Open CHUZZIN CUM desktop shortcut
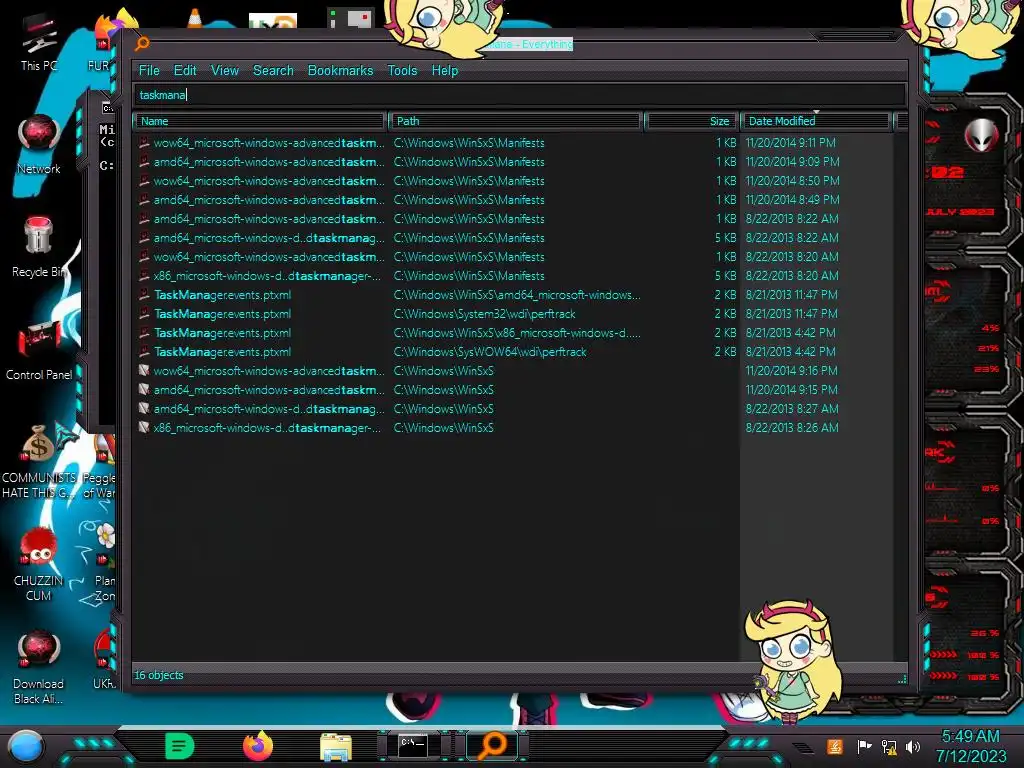Viewport: 1024px width, 768px height. point(39,564)
